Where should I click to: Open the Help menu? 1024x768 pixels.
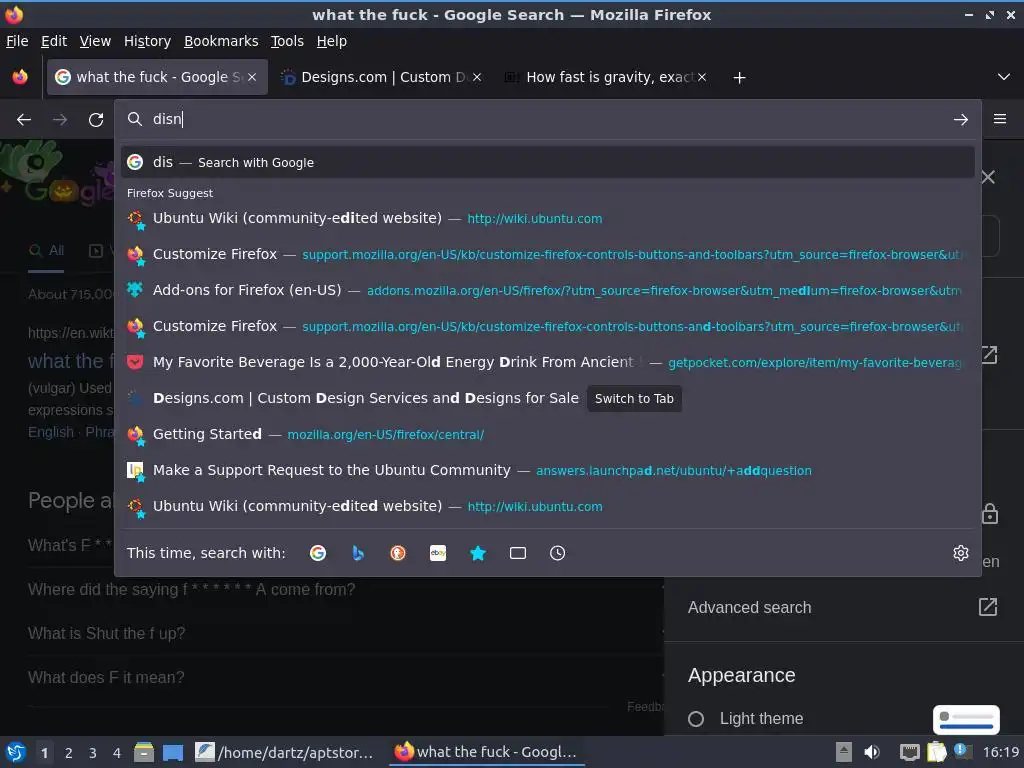tap(332, 41)
